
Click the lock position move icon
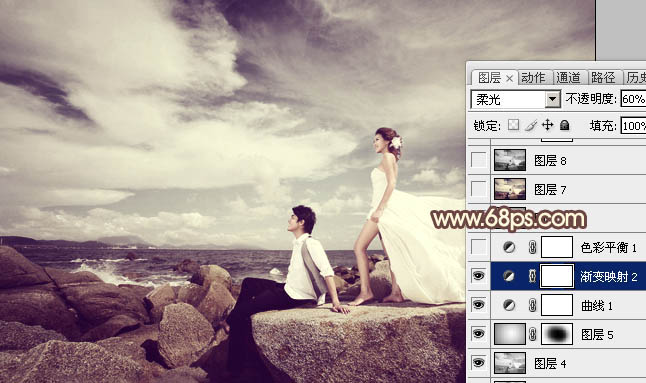(548, 125)
